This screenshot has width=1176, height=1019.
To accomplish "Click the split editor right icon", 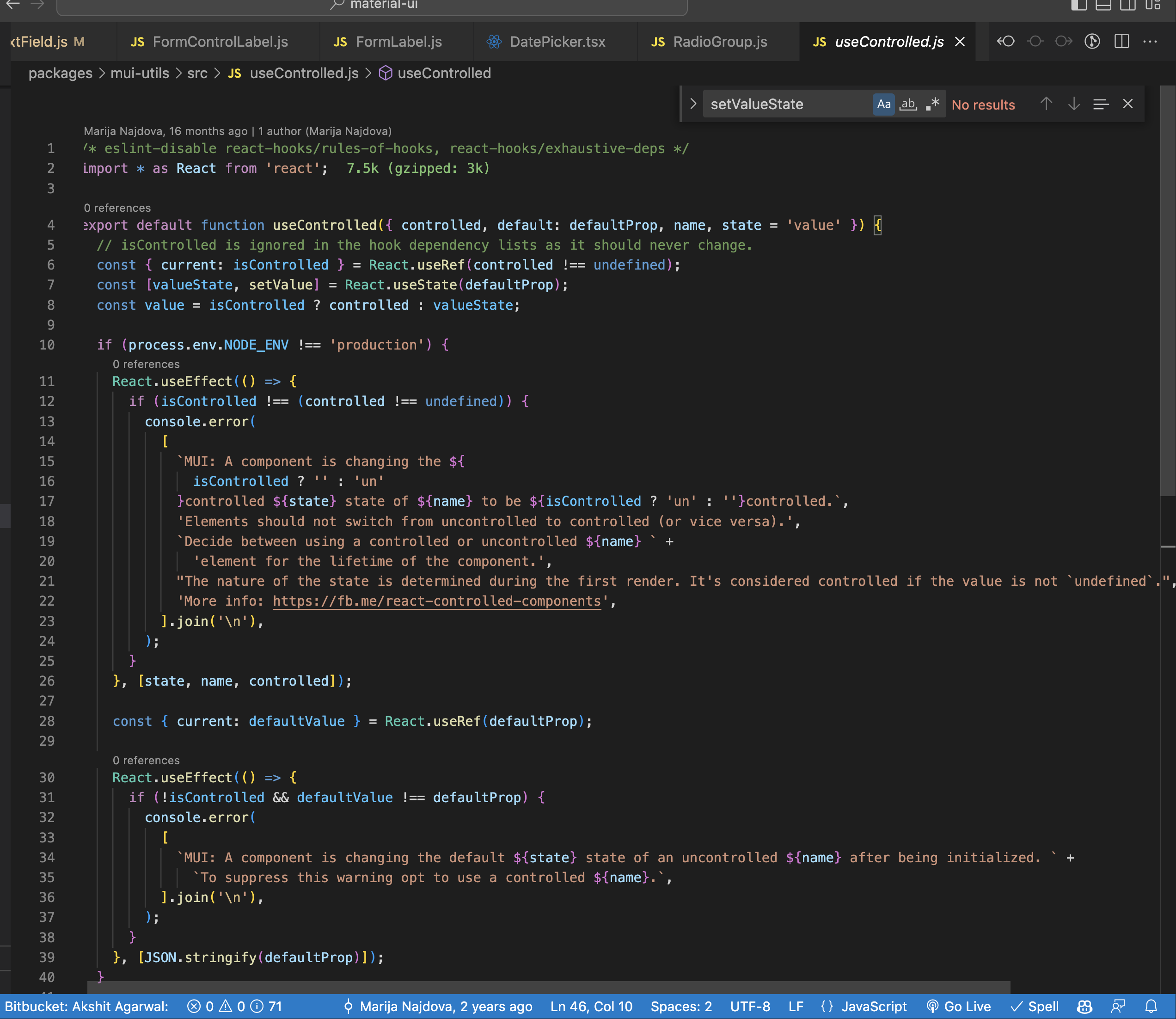I will (1121, 42).
